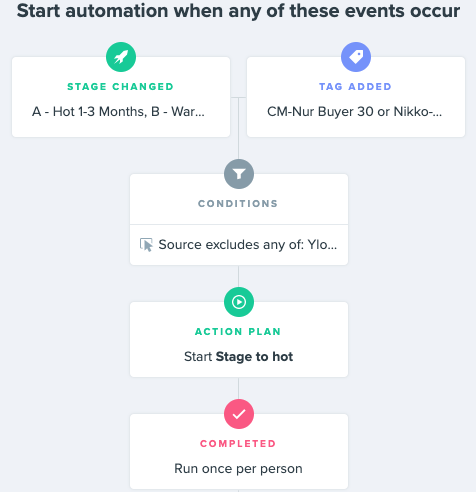Click the pink checkmark Completed icon
This screenshot has height=492, width=476.
click(x=239, y=414)
